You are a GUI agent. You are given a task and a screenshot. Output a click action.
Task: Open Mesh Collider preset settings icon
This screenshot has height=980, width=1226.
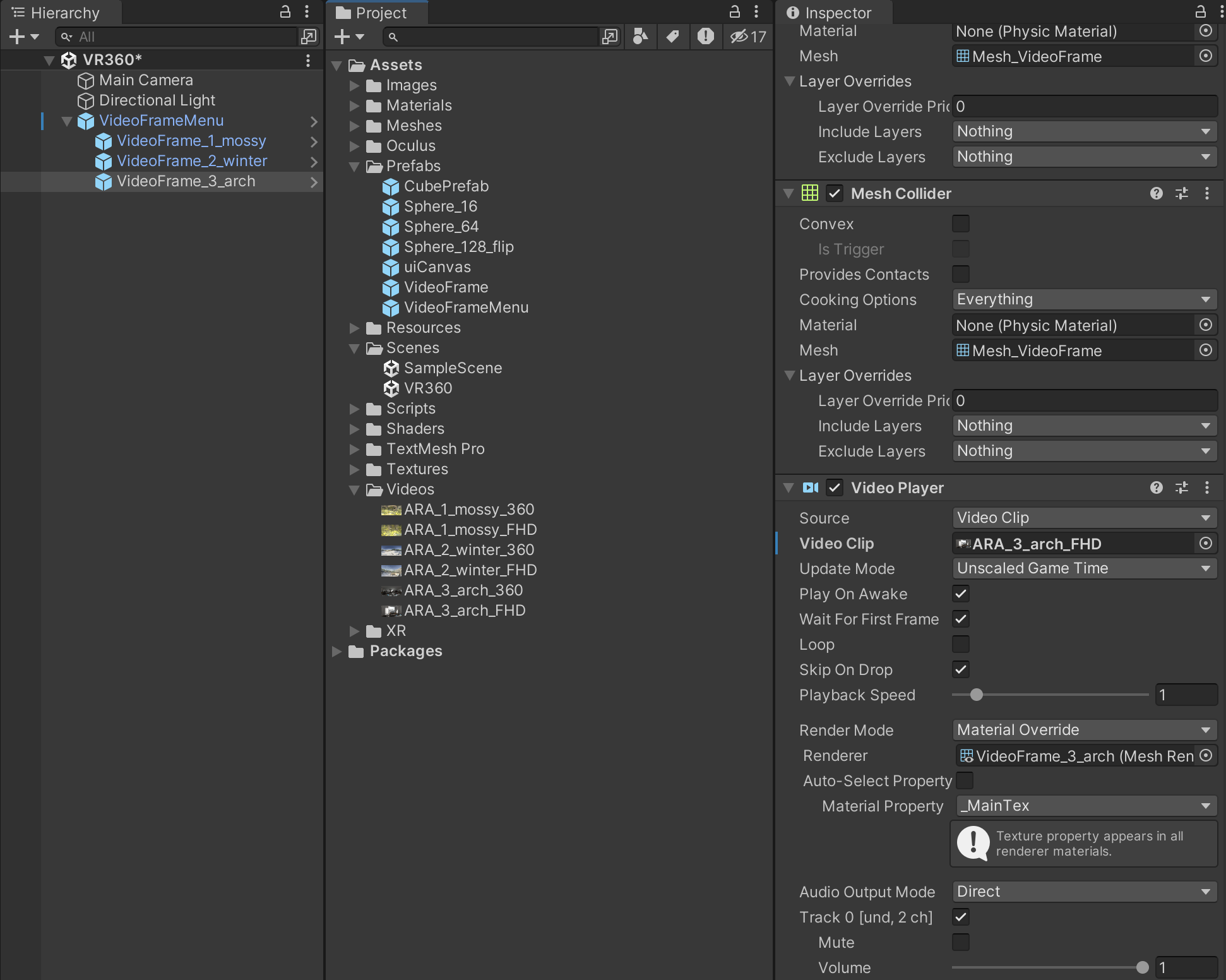1181,193
